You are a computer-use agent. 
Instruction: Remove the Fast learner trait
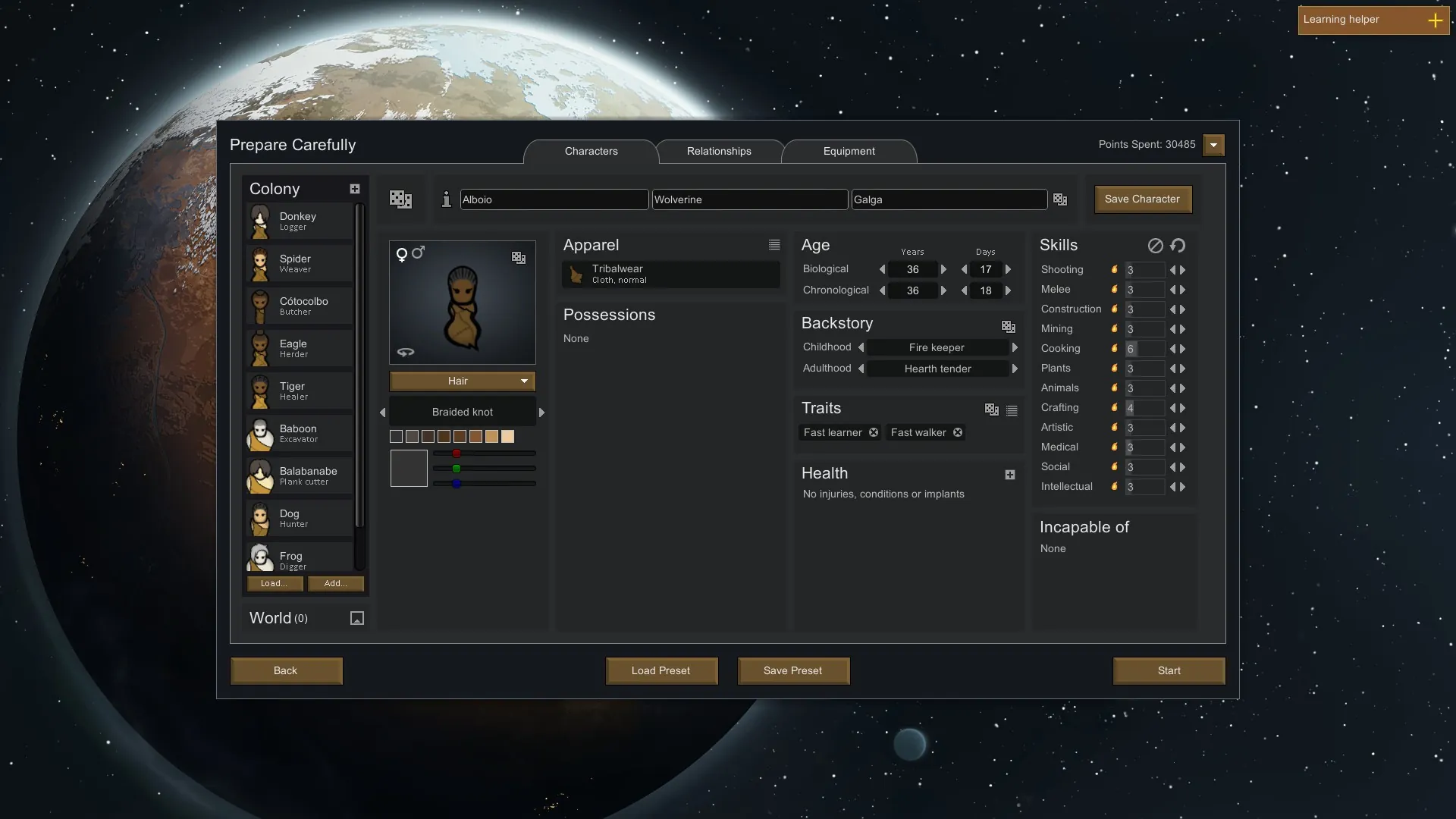874,432
